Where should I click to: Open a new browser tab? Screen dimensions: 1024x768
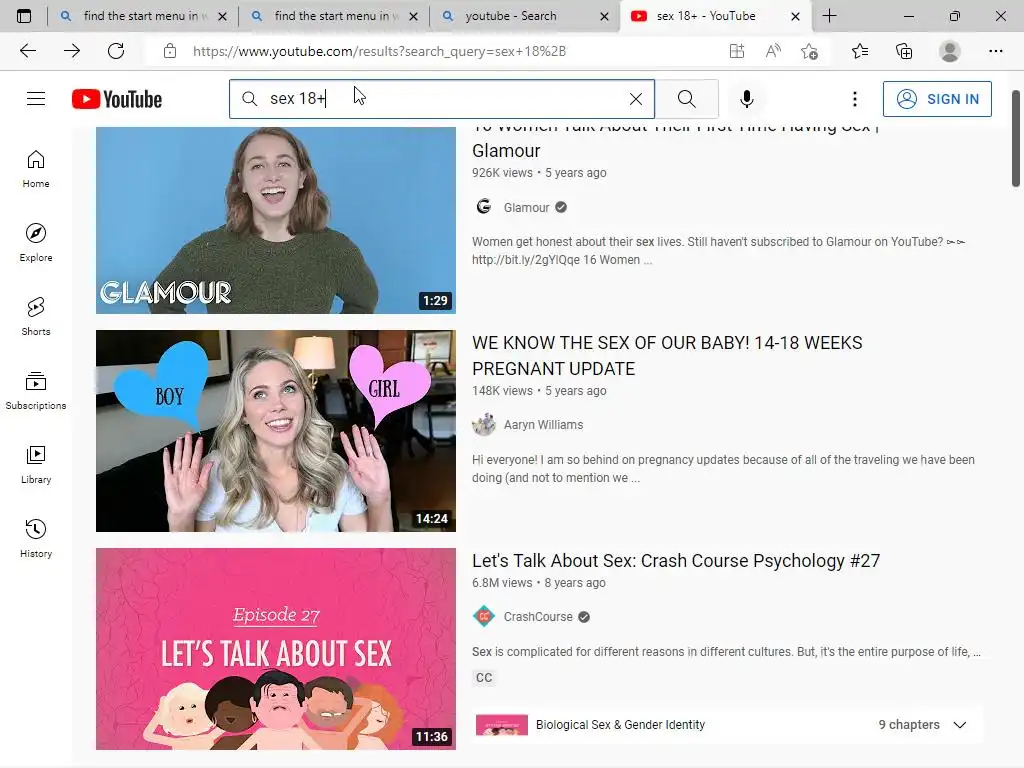point(829,16)
